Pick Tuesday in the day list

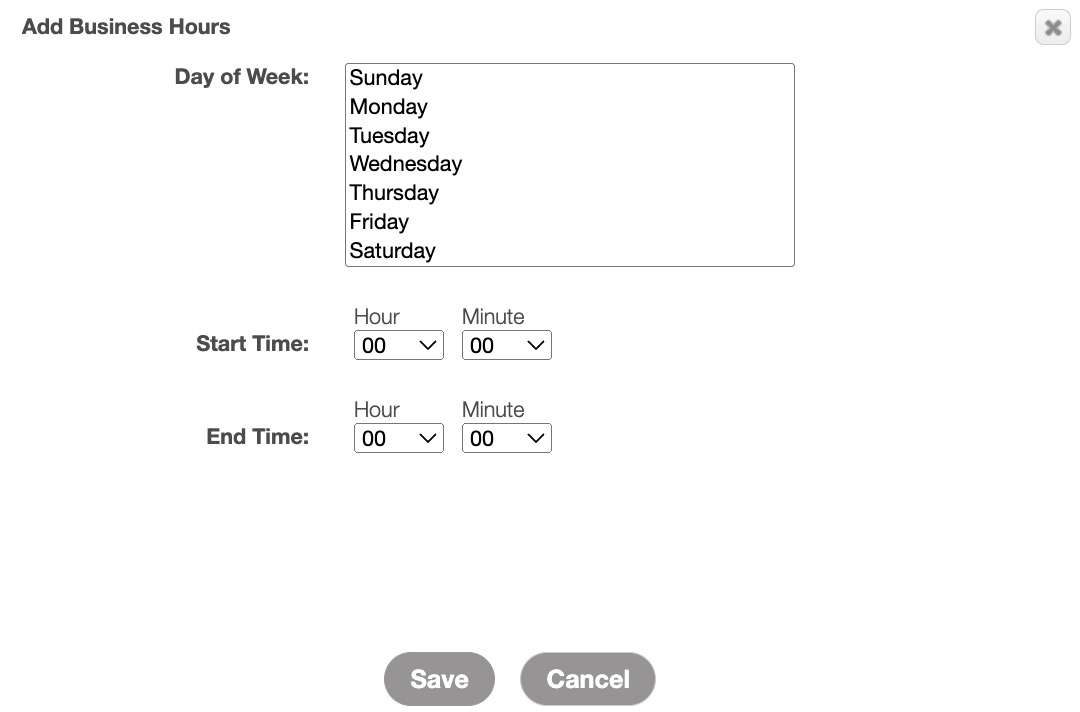[x=389, y=136]
